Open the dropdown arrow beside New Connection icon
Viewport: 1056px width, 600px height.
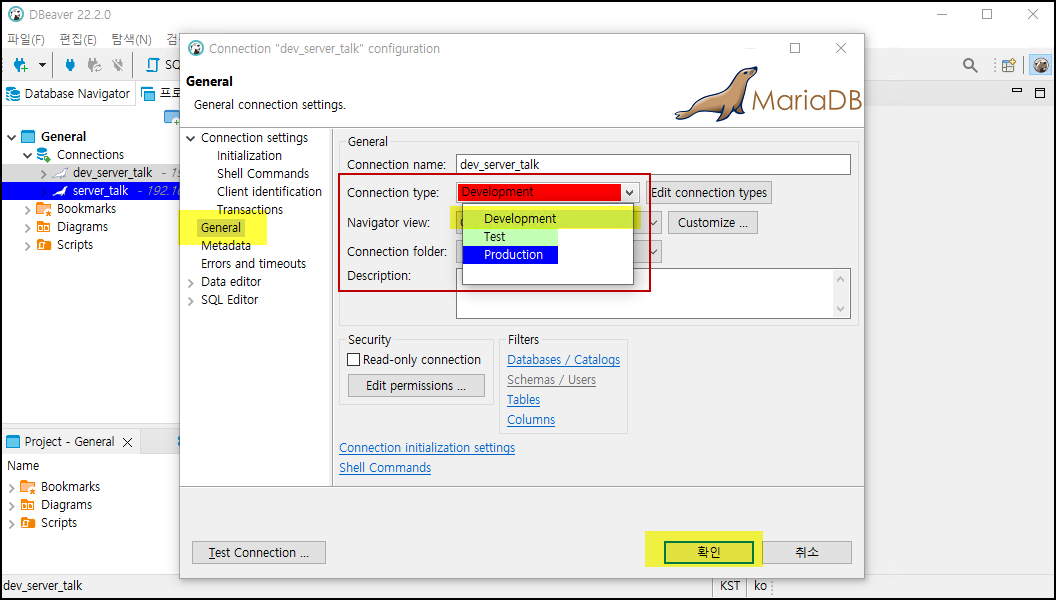point(42,65)
